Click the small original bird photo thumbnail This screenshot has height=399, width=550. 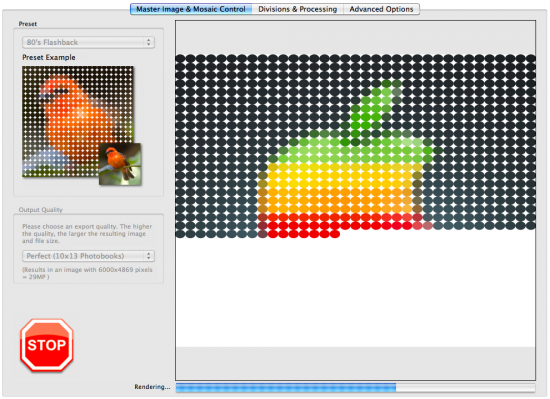pos(120,164)
